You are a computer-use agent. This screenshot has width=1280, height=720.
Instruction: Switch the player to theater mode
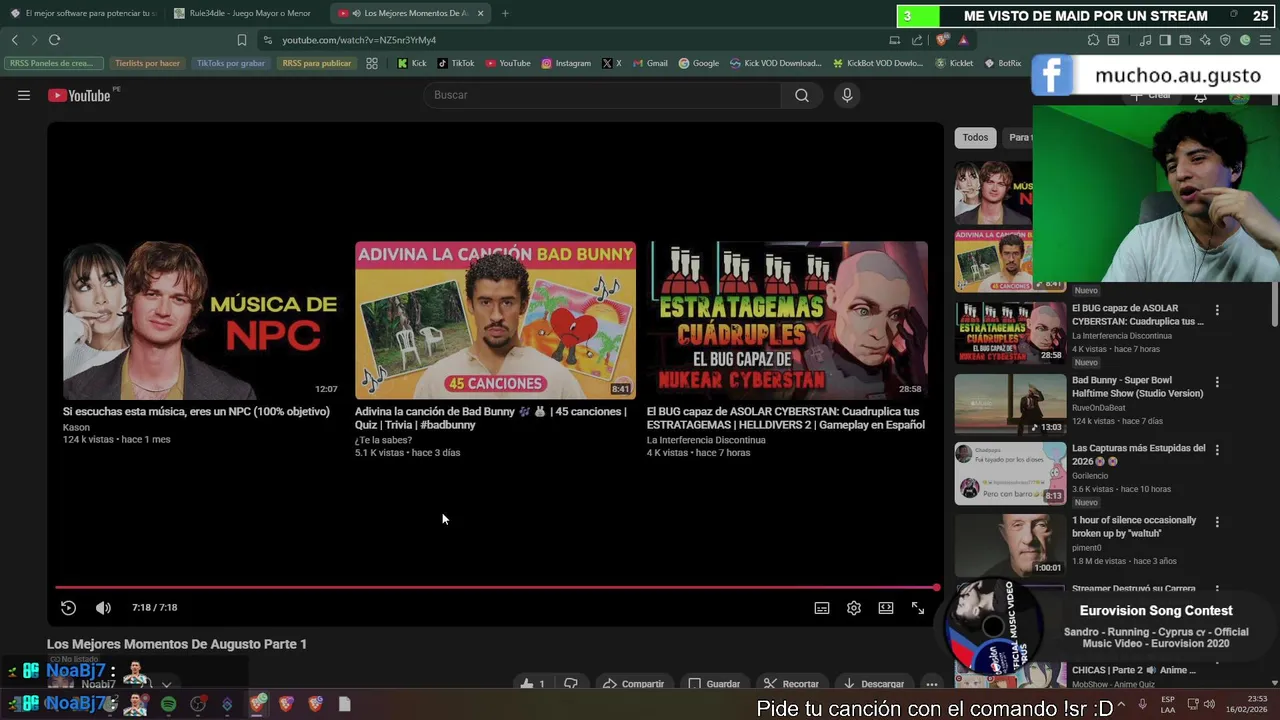click(x=886, y=608)
